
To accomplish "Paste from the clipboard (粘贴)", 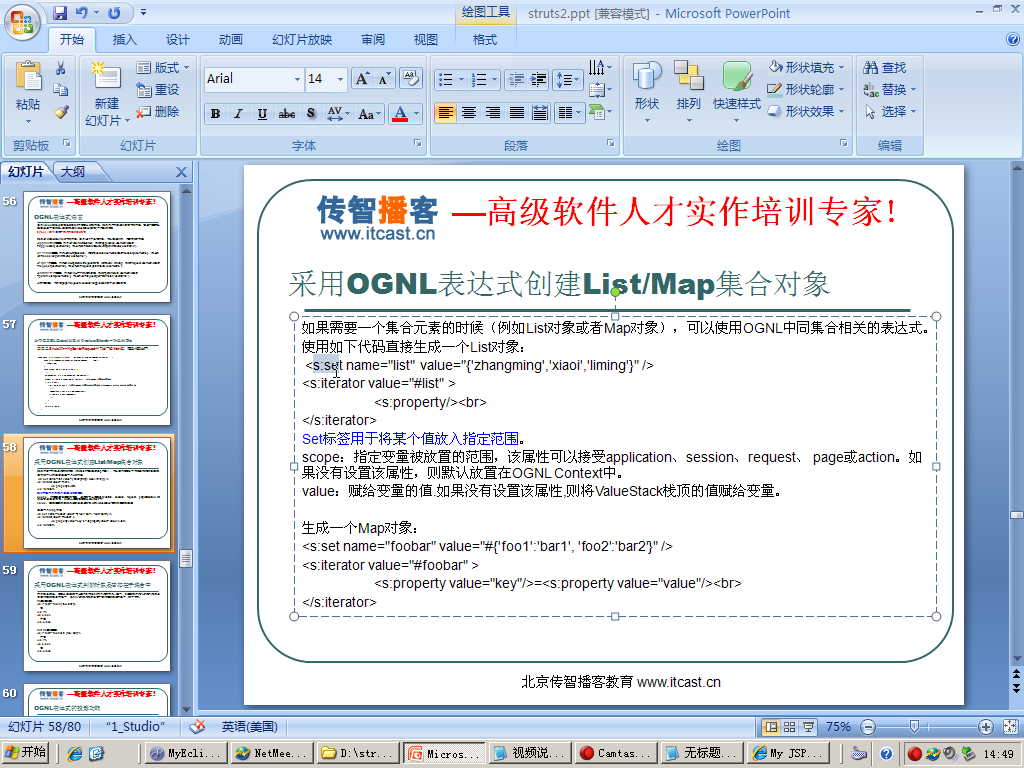I will click(x=28, y=92).
